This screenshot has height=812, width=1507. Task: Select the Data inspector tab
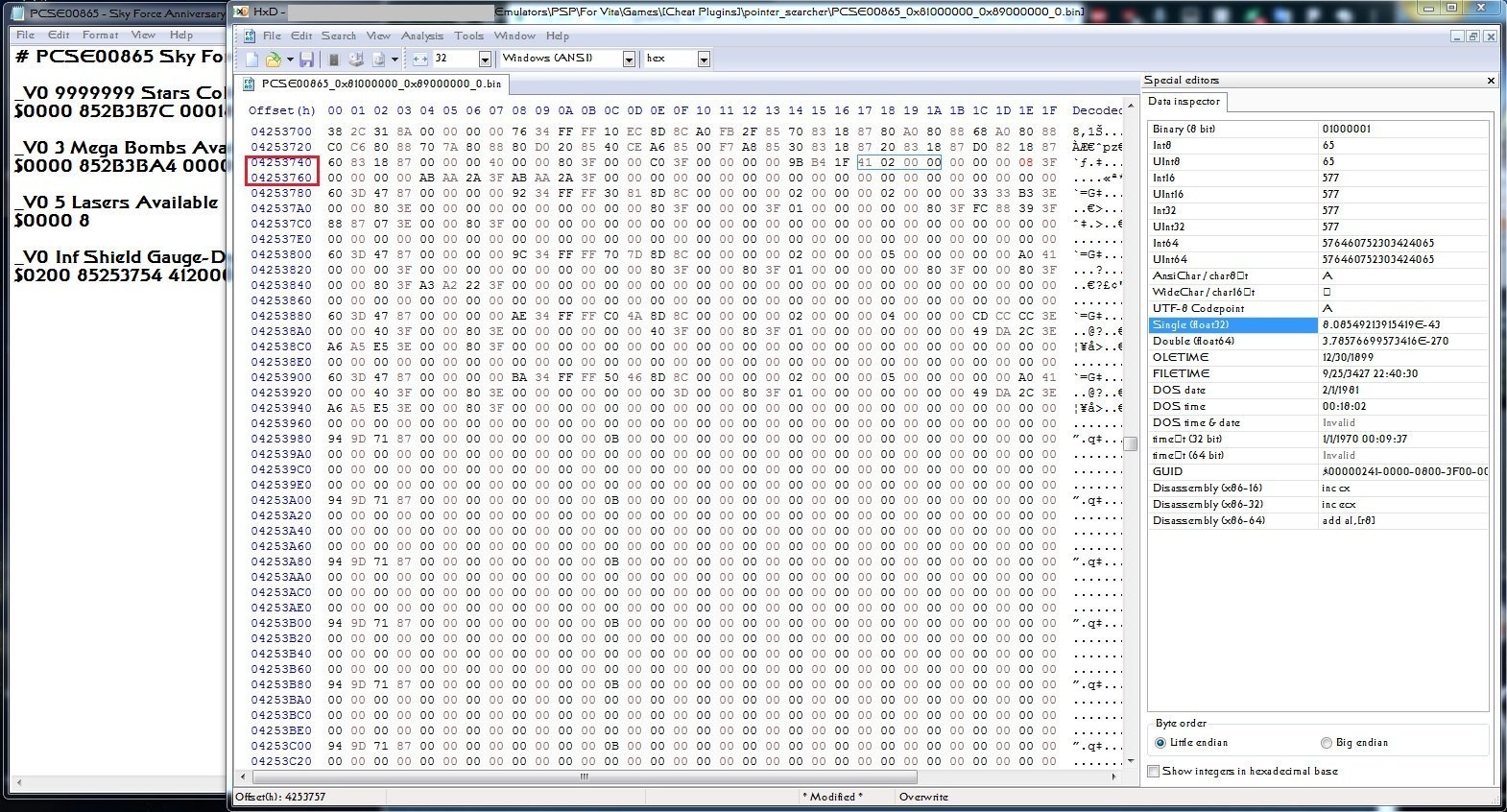[x=1184, y=102]
